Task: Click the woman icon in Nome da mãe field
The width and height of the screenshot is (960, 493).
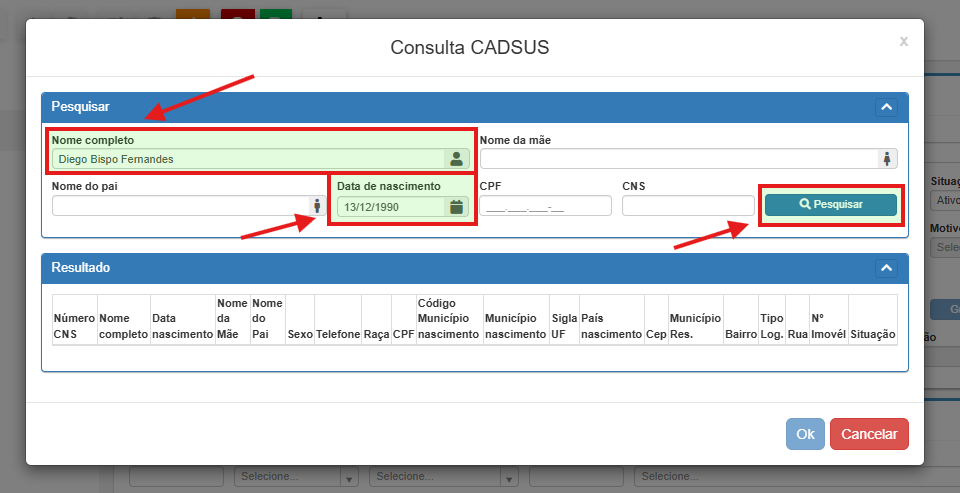Action: [886, 158]
